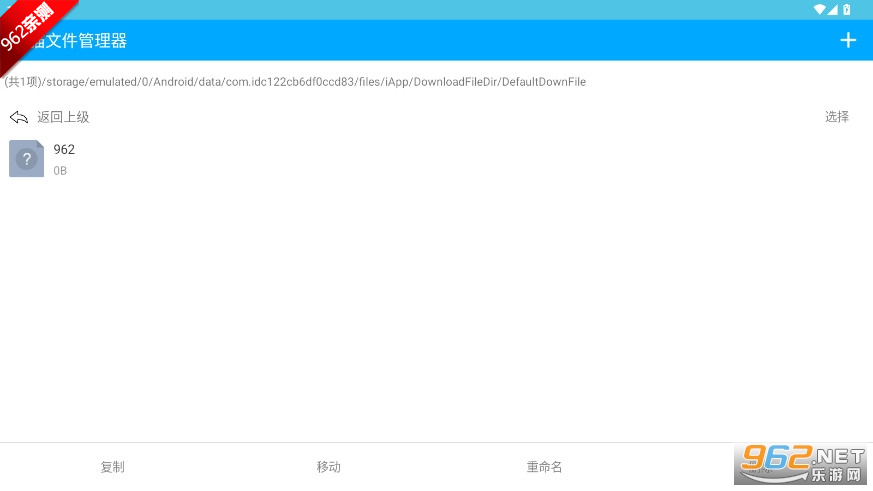Check the cellular signal icon
Image resolution: width=873 pixels, height=491 pixels.
pyautogui.click(x=832, y=9)
